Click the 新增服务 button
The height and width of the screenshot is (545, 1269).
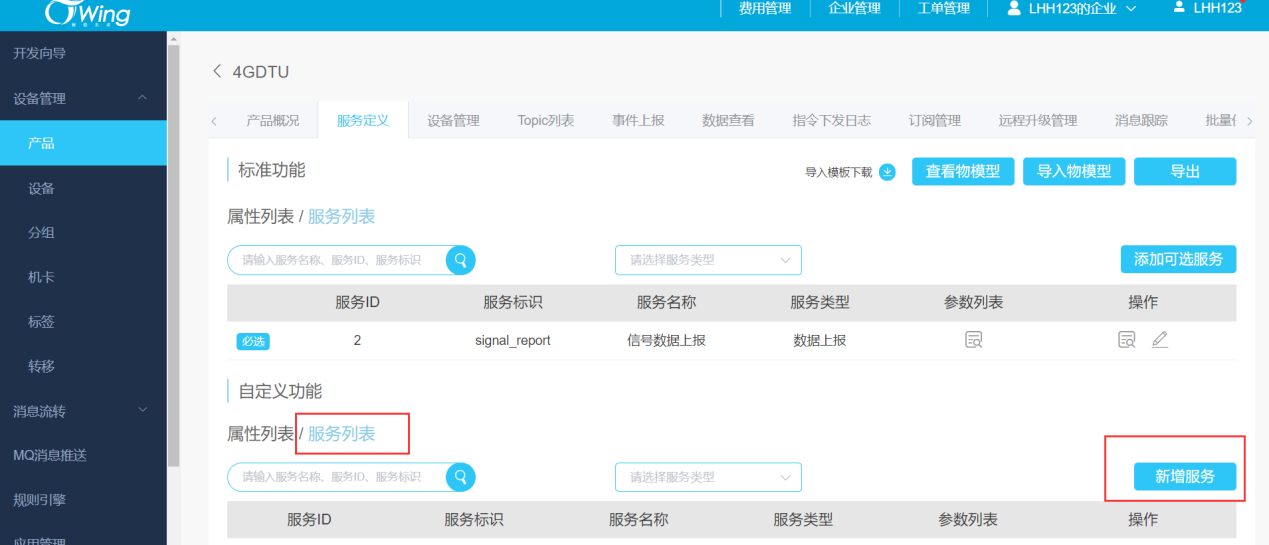tap(1185, 477)
